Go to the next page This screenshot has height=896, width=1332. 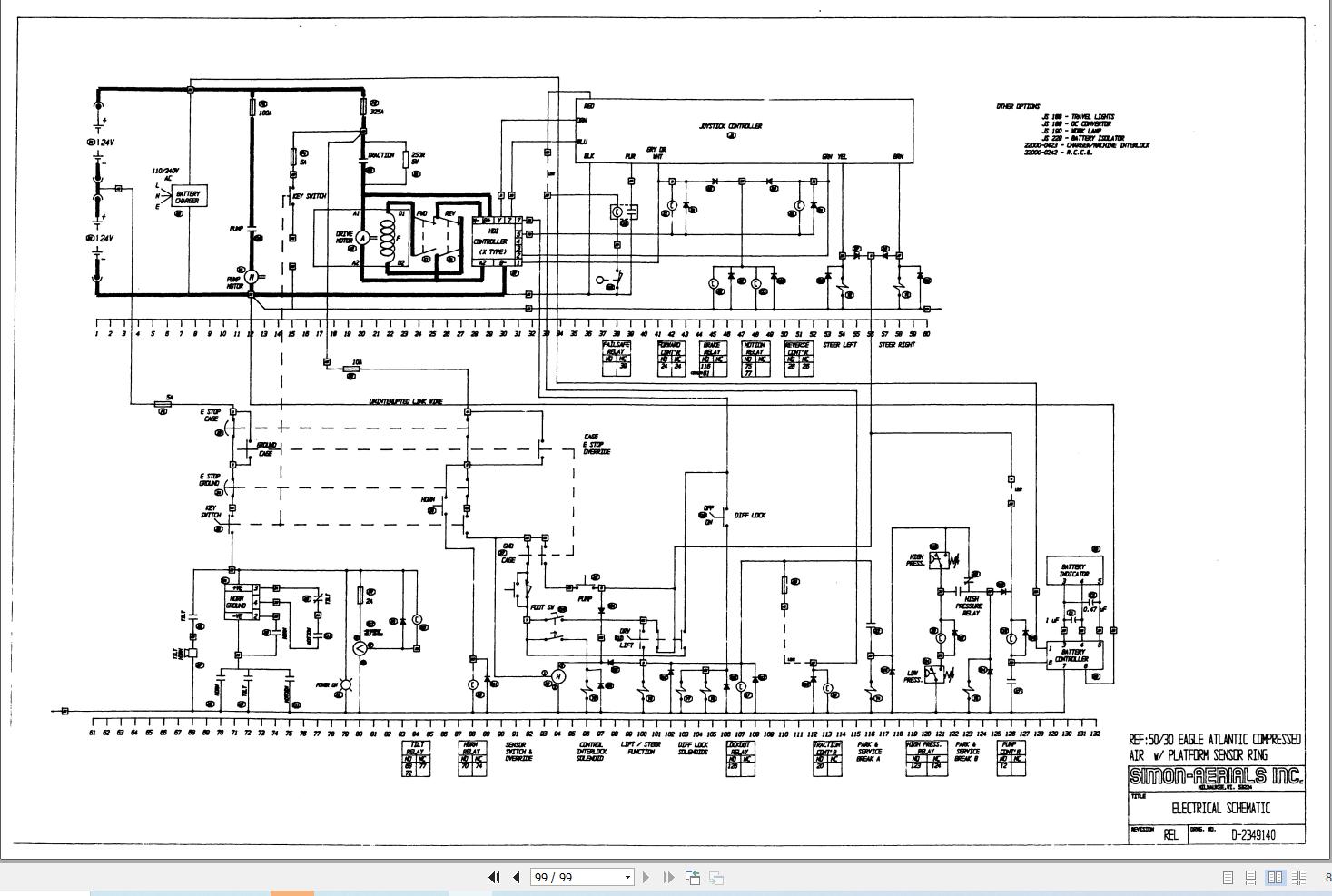pos(646,877)
